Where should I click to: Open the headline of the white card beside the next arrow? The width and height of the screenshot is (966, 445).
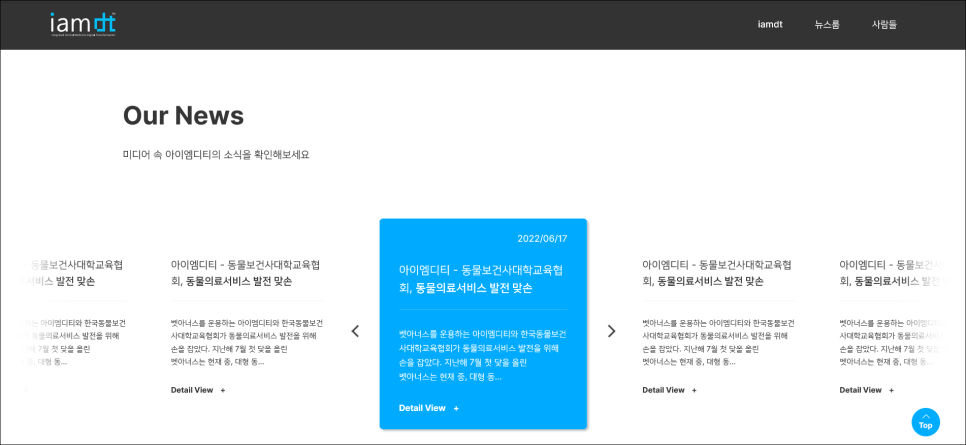[716, 273]
